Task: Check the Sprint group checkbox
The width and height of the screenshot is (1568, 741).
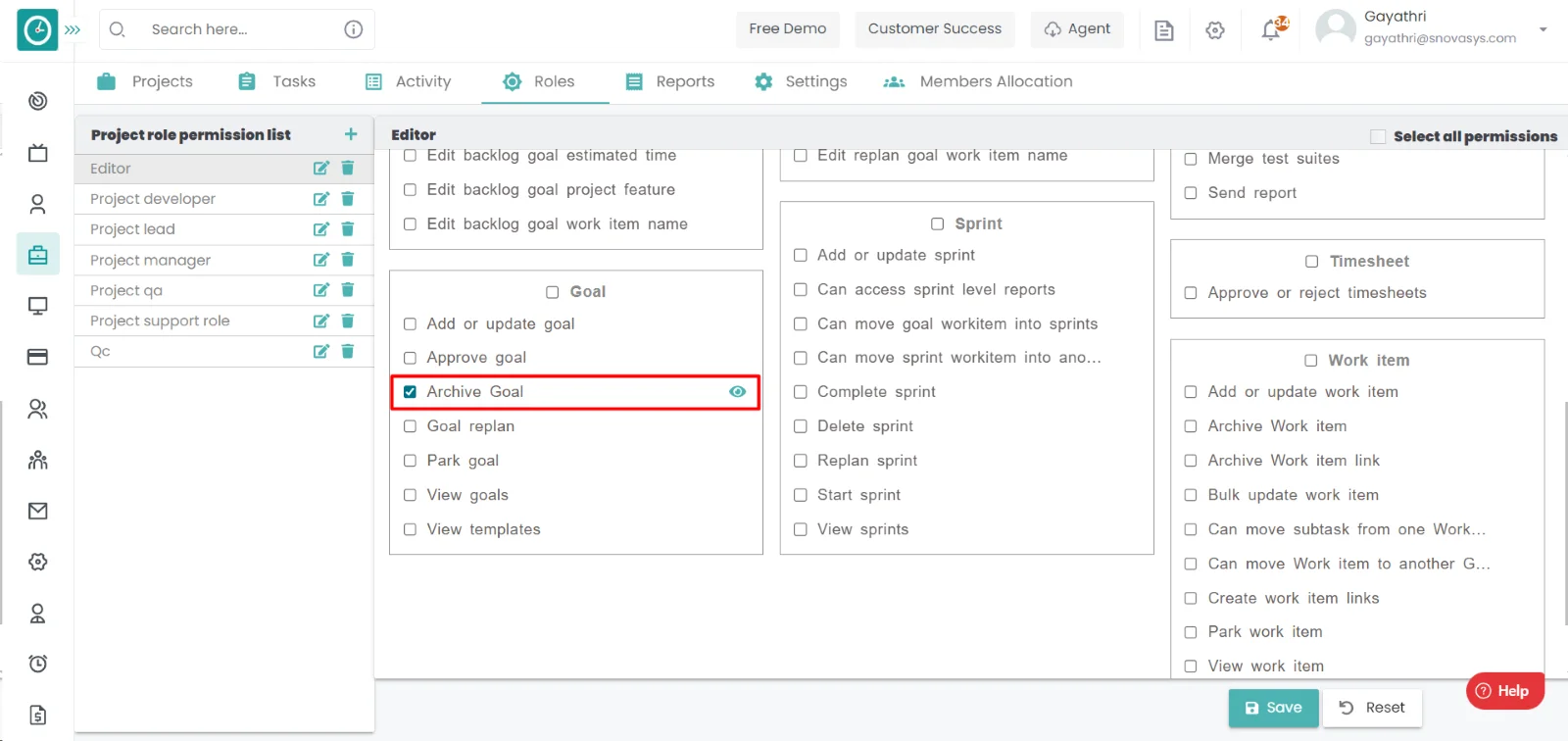Action: click(x=937, y=223)
